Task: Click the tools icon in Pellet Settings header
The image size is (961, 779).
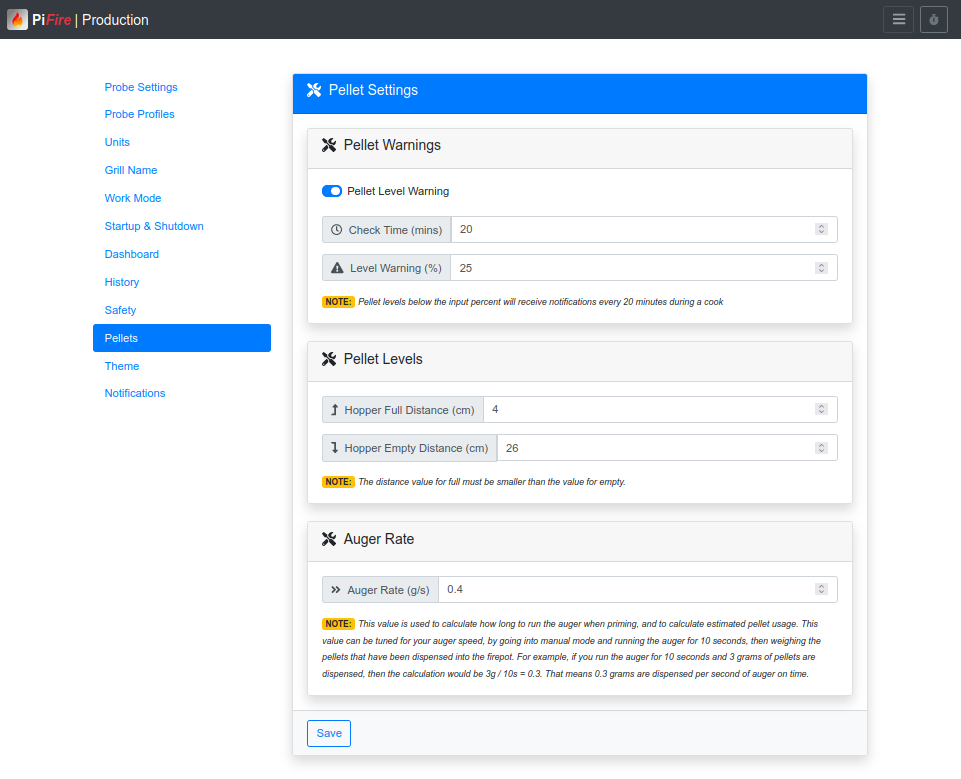Action: click(314, 91)
